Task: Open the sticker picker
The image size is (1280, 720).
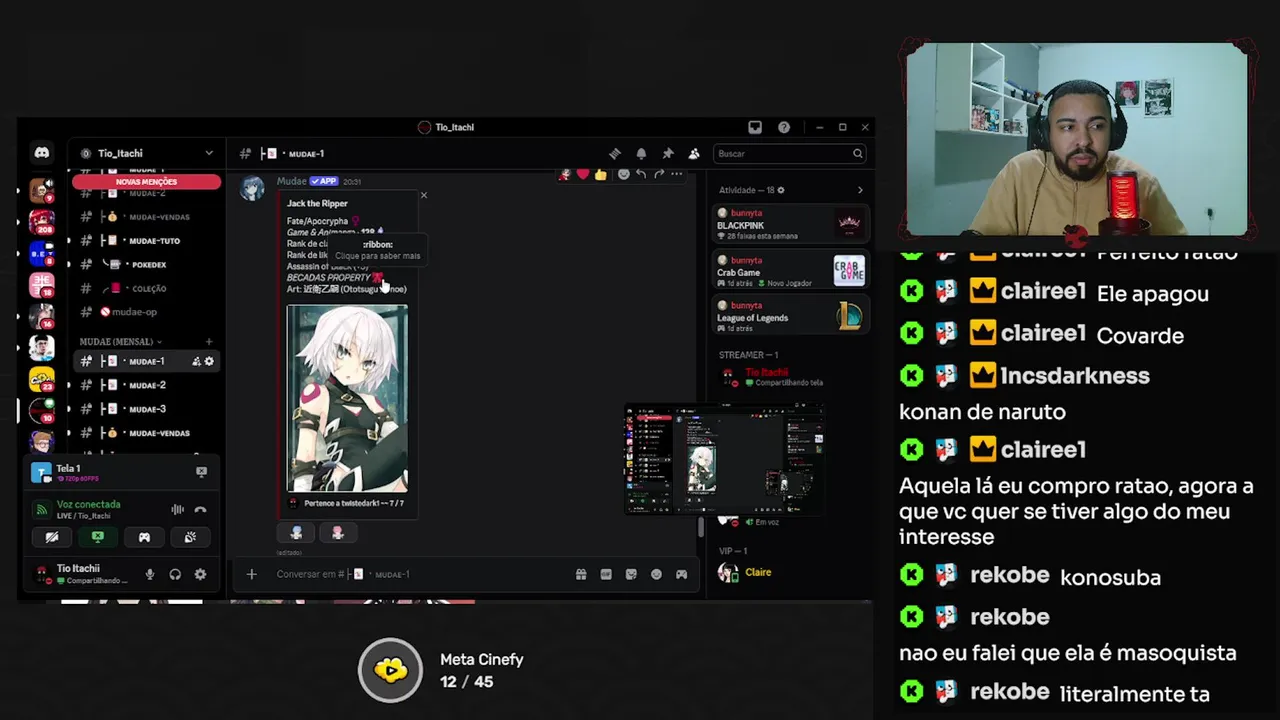Action: (631, 574)
